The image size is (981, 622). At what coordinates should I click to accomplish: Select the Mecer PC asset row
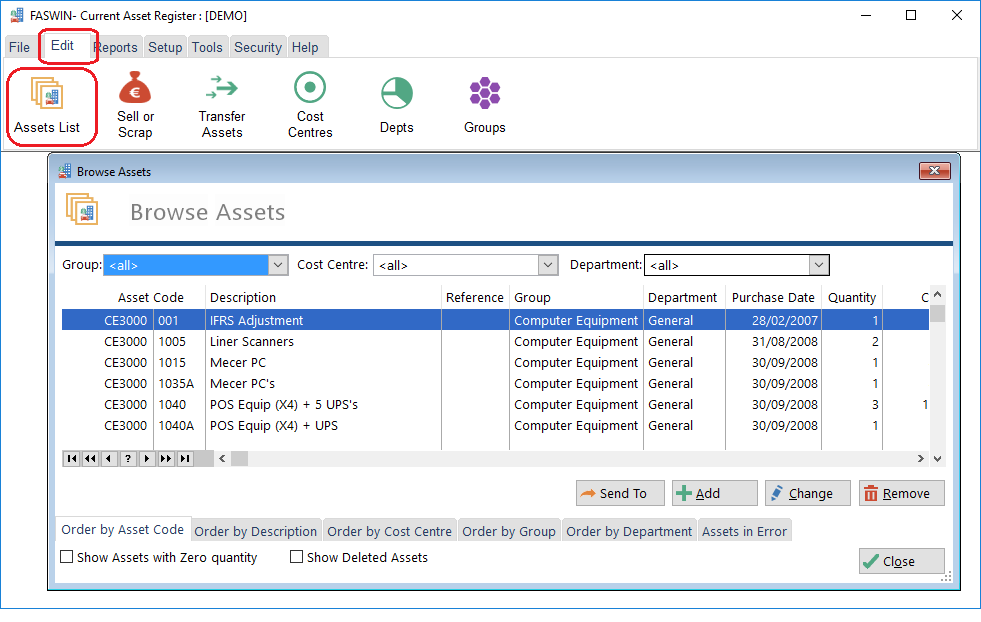pyautogui.click(x=495, y=363)
